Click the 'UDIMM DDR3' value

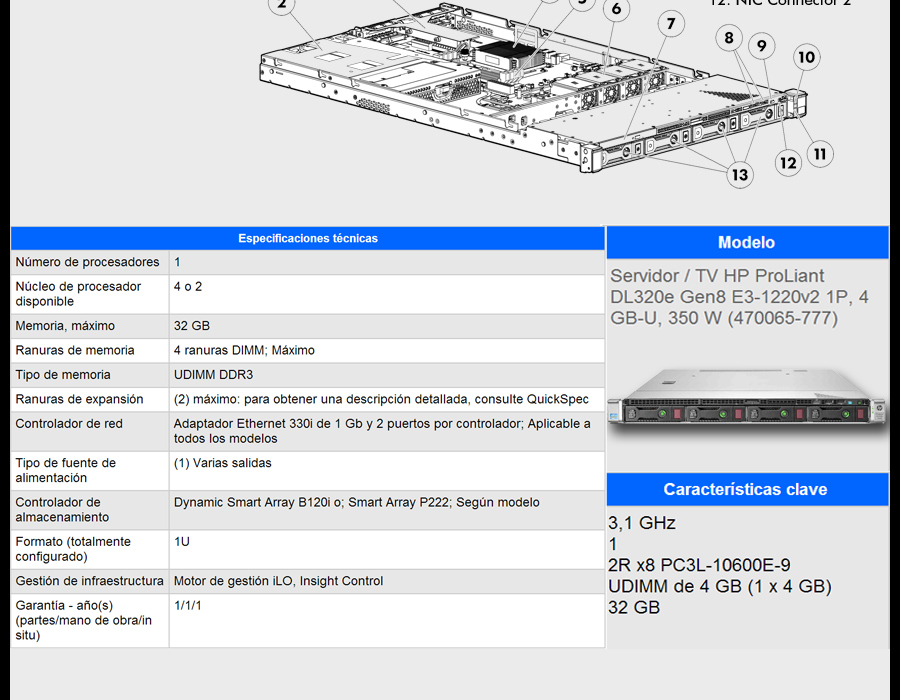pyautogui.click(x=214, y=375)
